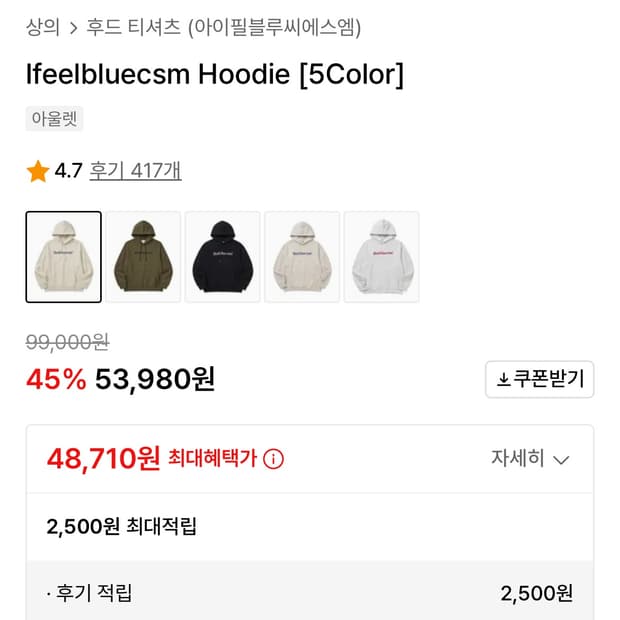
Task: Select the highlighted first beige hoodie thumbnail
Action: [x=63, y=257]
